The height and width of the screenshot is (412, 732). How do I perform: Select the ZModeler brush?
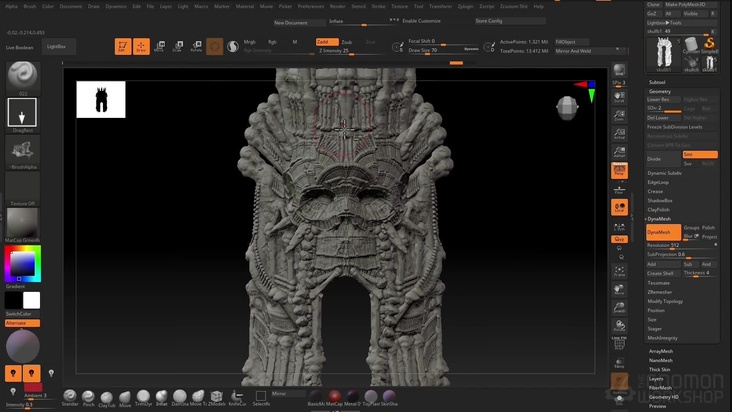(216, 398)
